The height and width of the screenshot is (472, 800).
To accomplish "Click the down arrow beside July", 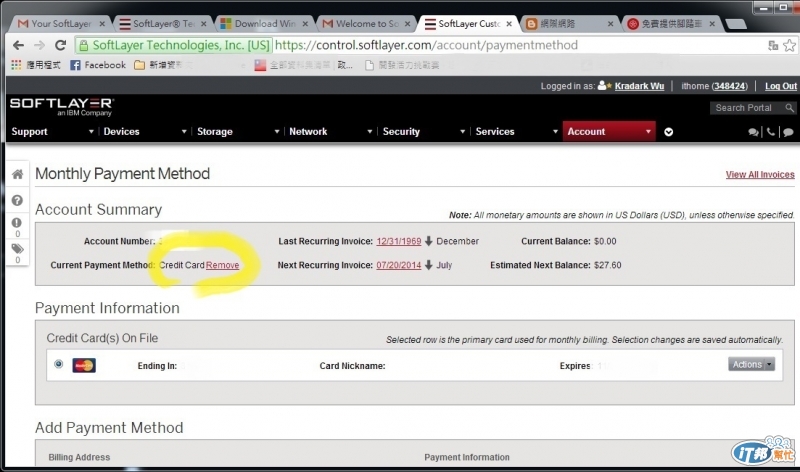I will click(x=429, y=265).
